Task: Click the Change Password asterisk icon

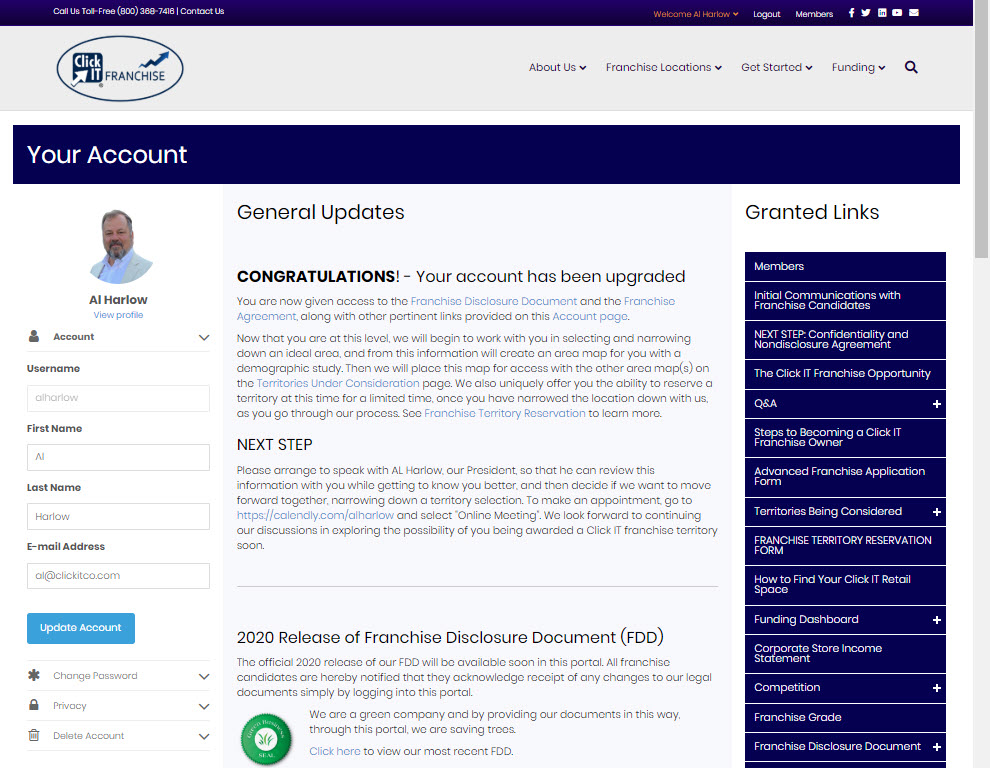Action: tap(34, 675)
